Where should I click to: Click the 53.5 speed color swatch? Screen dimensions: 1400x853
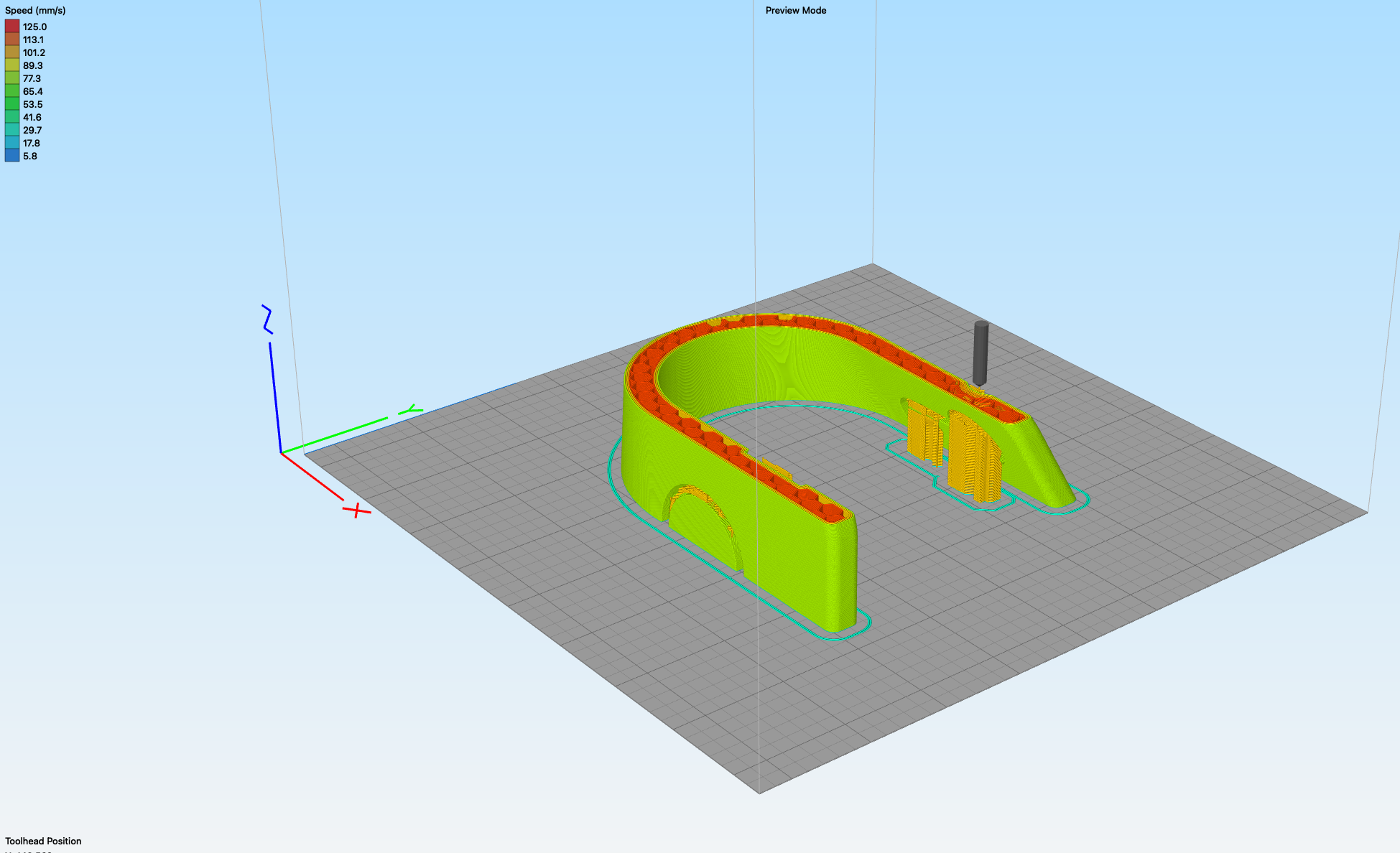click(x=12, y=104)
